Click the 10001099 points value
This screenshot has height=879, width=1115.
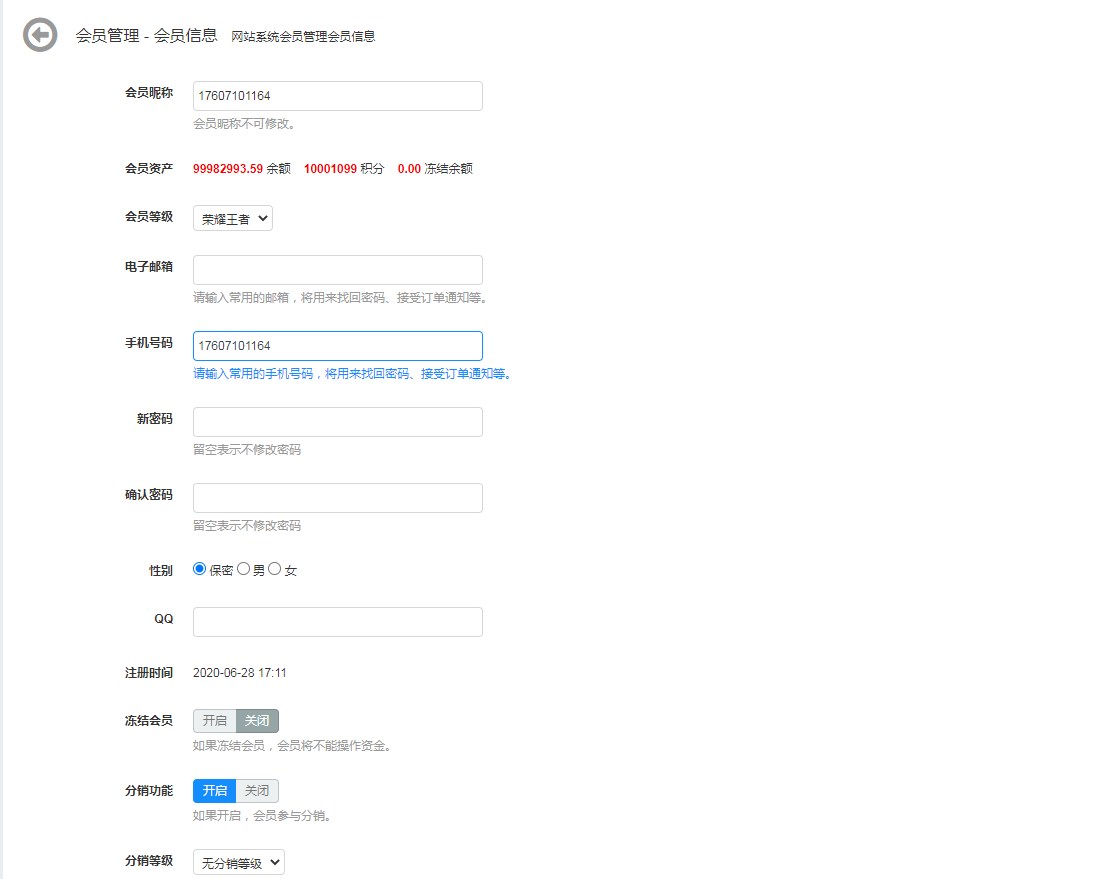click(332, 169)
